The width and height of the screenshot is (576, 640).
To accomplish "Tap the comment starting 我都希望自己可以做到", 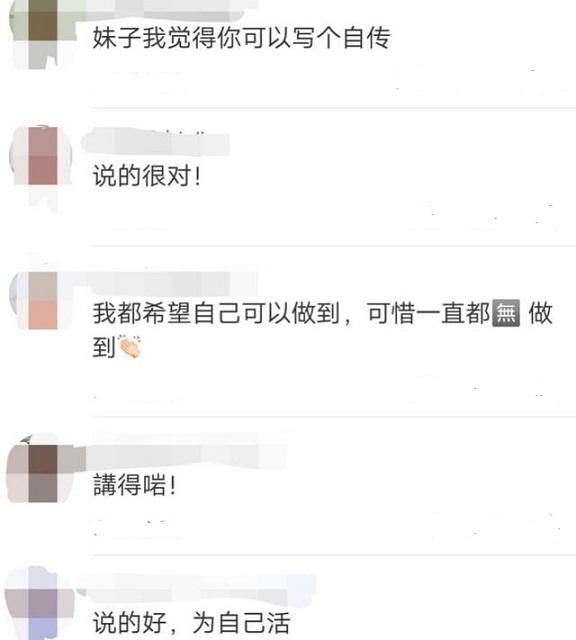I will [322, 330].
